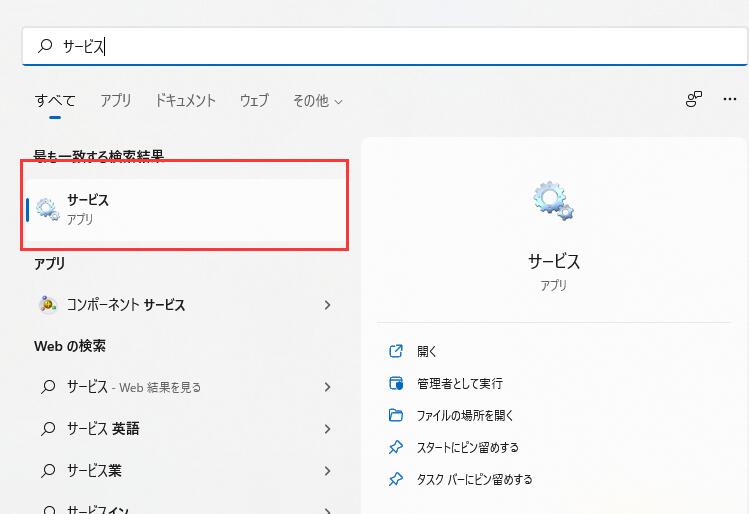
Task: Click search icon beside サービス - Web 結果を見る
Action: click(48, 386)
